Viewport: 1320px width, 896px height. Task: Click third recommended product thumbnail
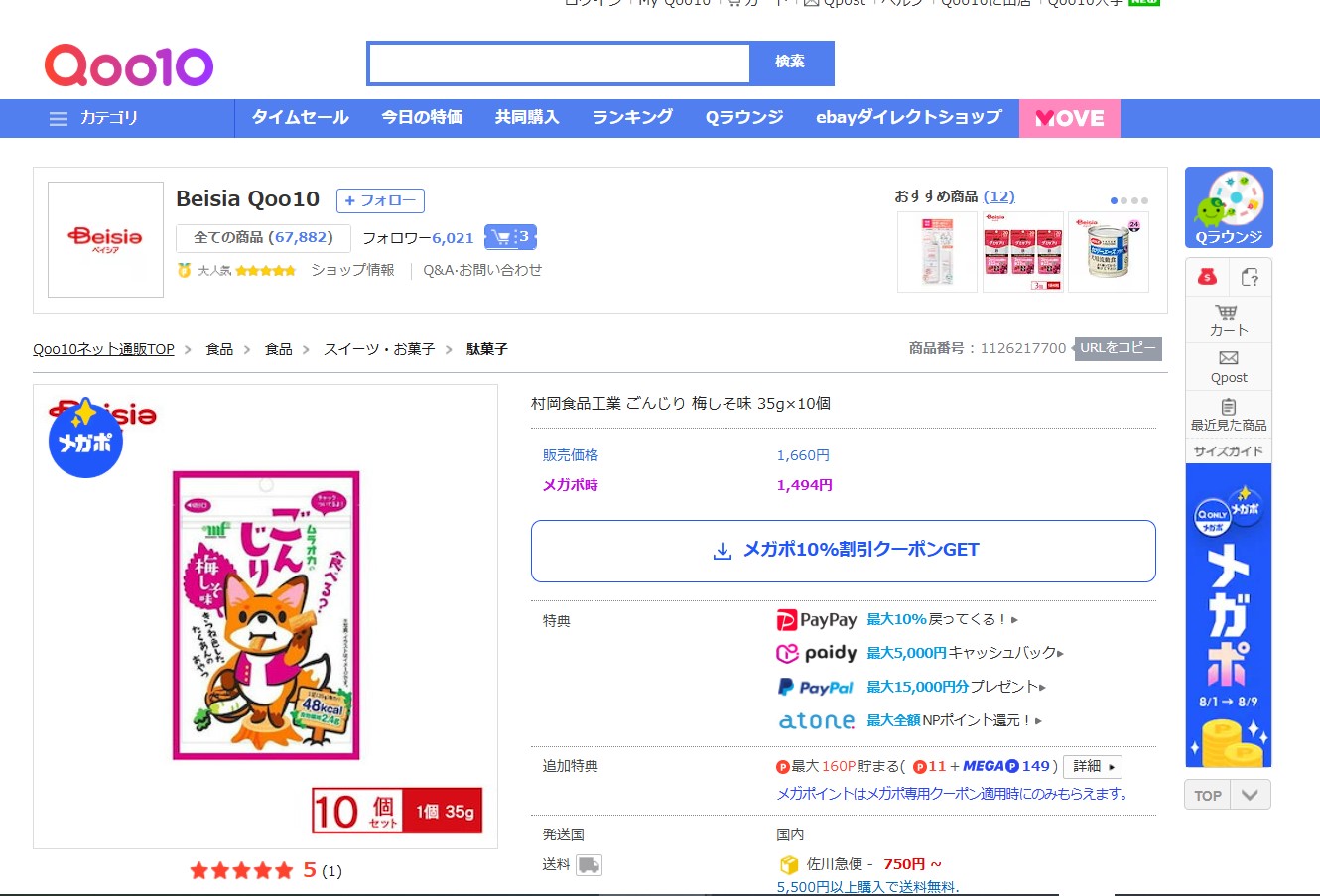click(x=1109, y=252)
